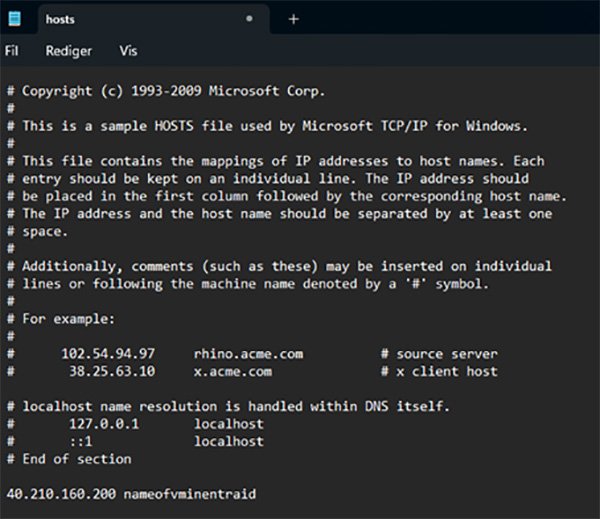Select the hosts tab
The height and width of the screenshot is (519, 600).
pos(60,19)
